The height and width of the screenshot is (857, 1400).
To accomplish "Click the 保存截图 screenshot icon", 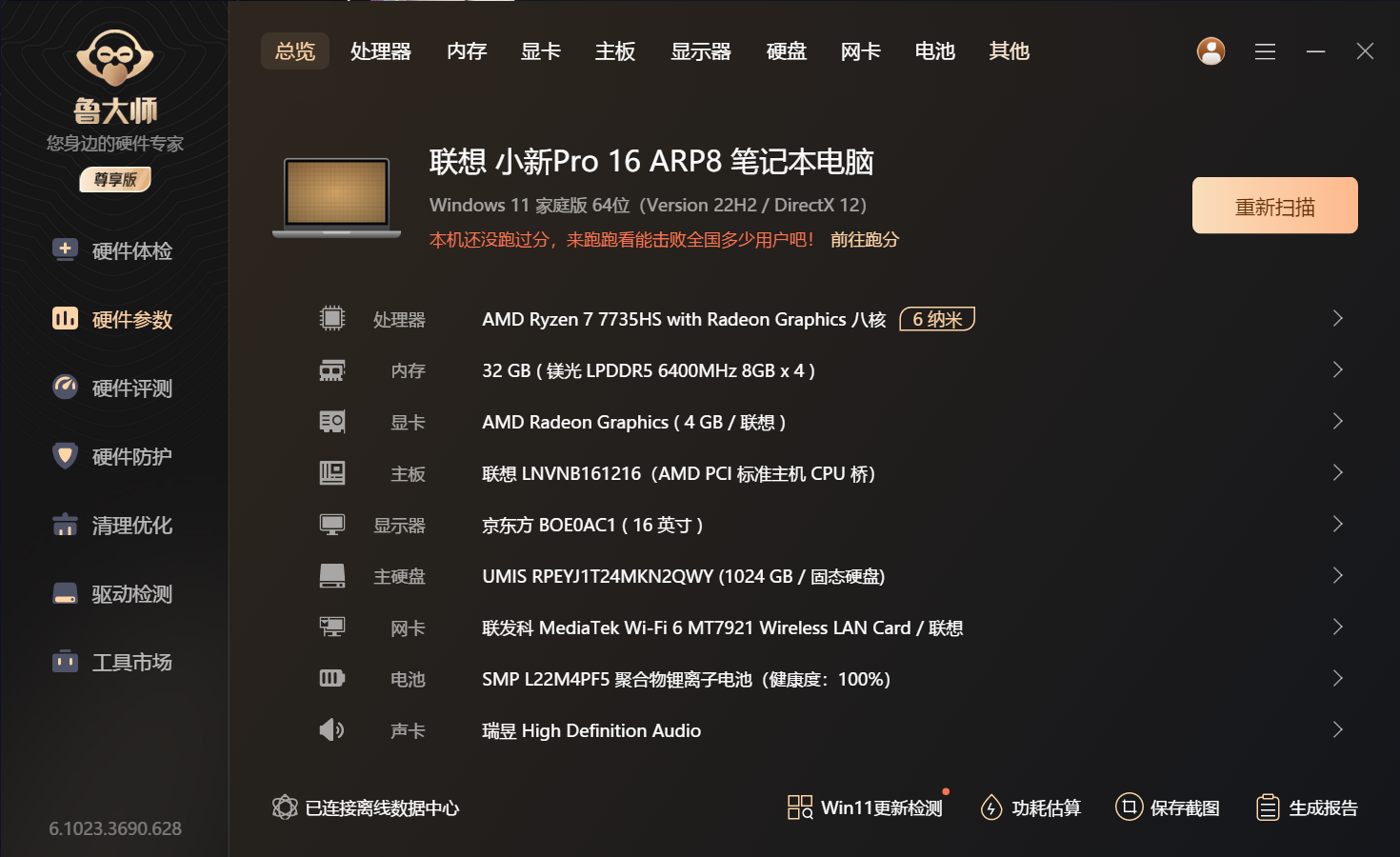I will pos(1129,807).
